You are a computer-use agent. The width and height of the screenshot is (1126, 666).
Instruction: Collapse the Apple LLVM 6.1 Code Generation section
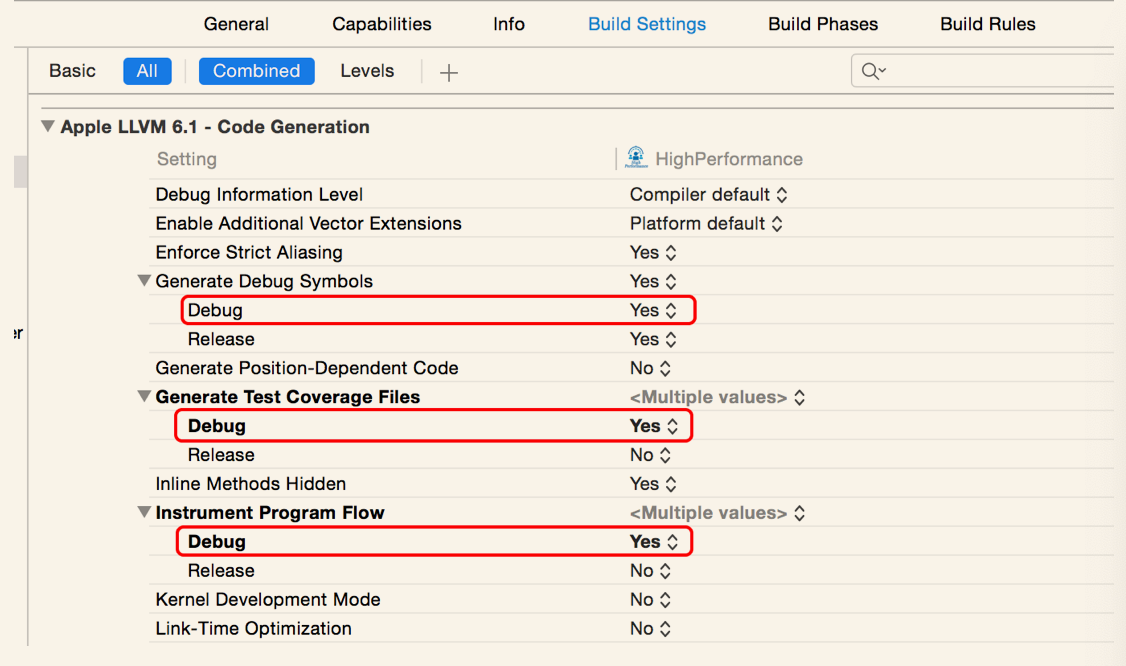pyautogui.click(x=47, y=126)
